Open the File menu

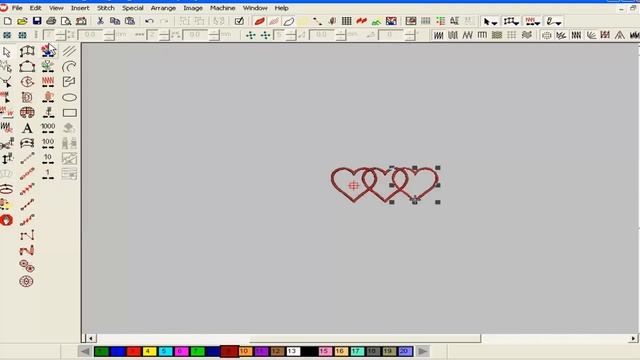pyautogui.click(x=17, y=8)
